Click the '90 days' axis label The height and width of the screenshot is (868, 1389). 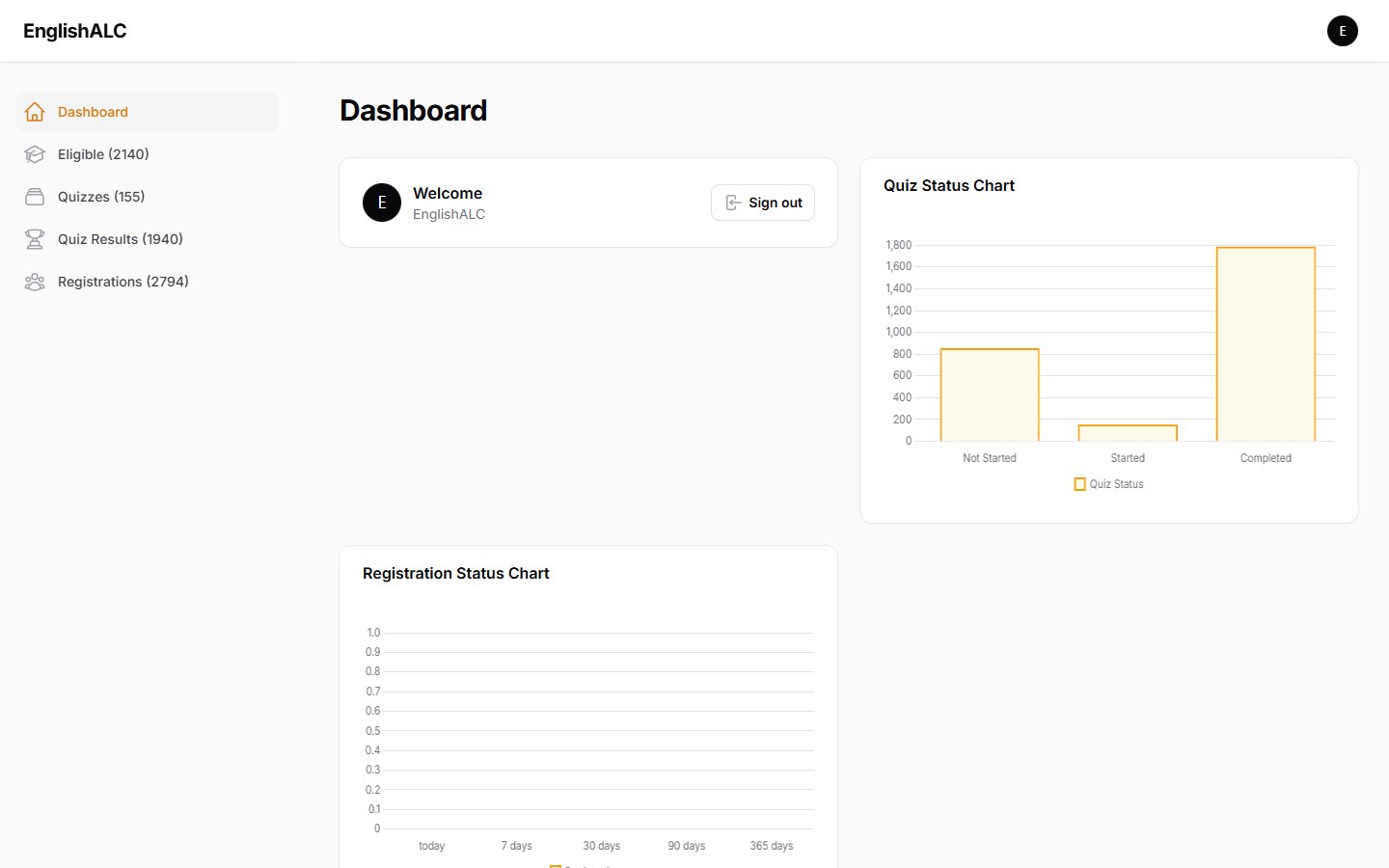tap(687, 846)
